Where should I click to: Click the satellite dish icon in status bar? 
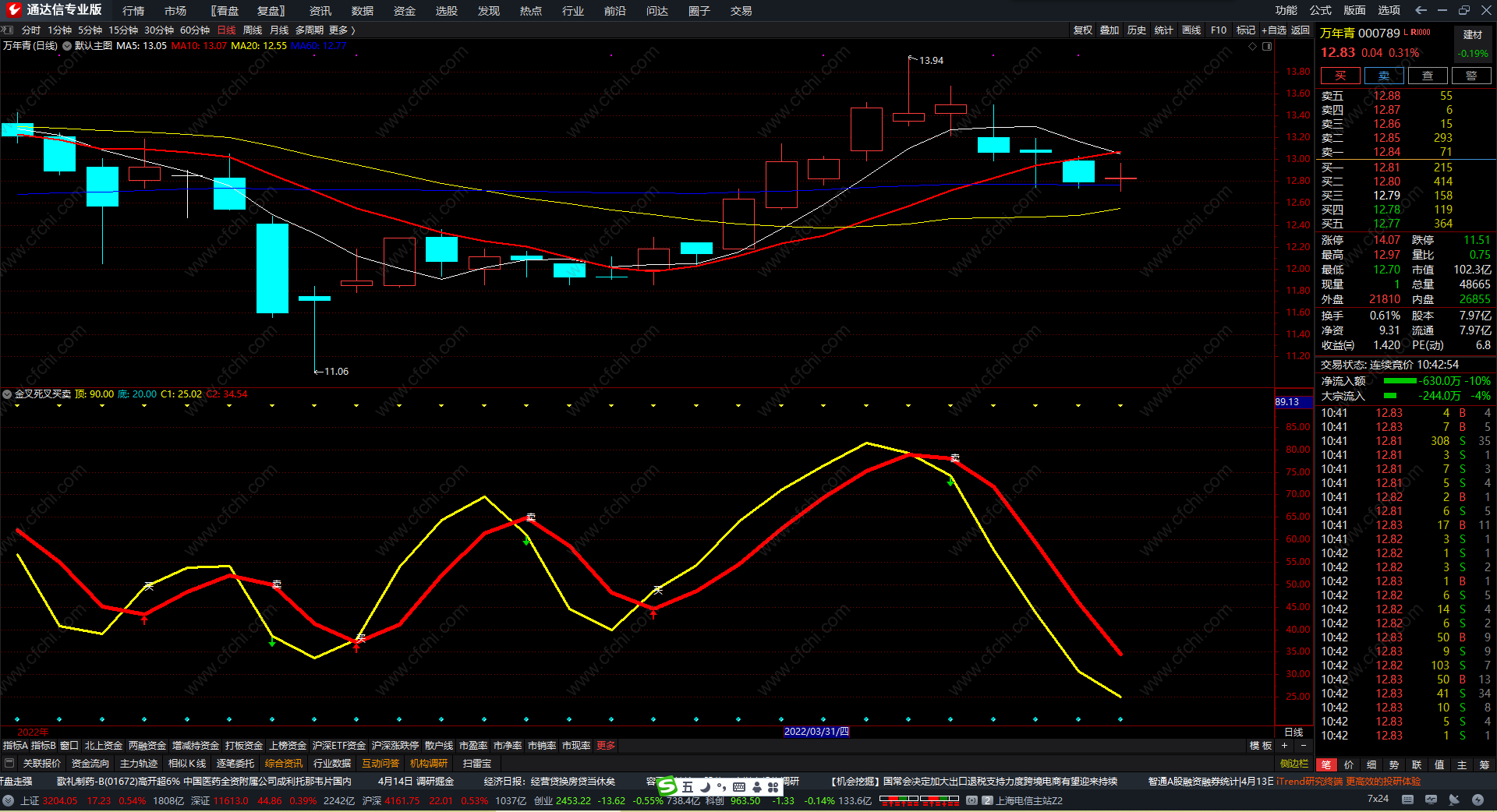1454,800
